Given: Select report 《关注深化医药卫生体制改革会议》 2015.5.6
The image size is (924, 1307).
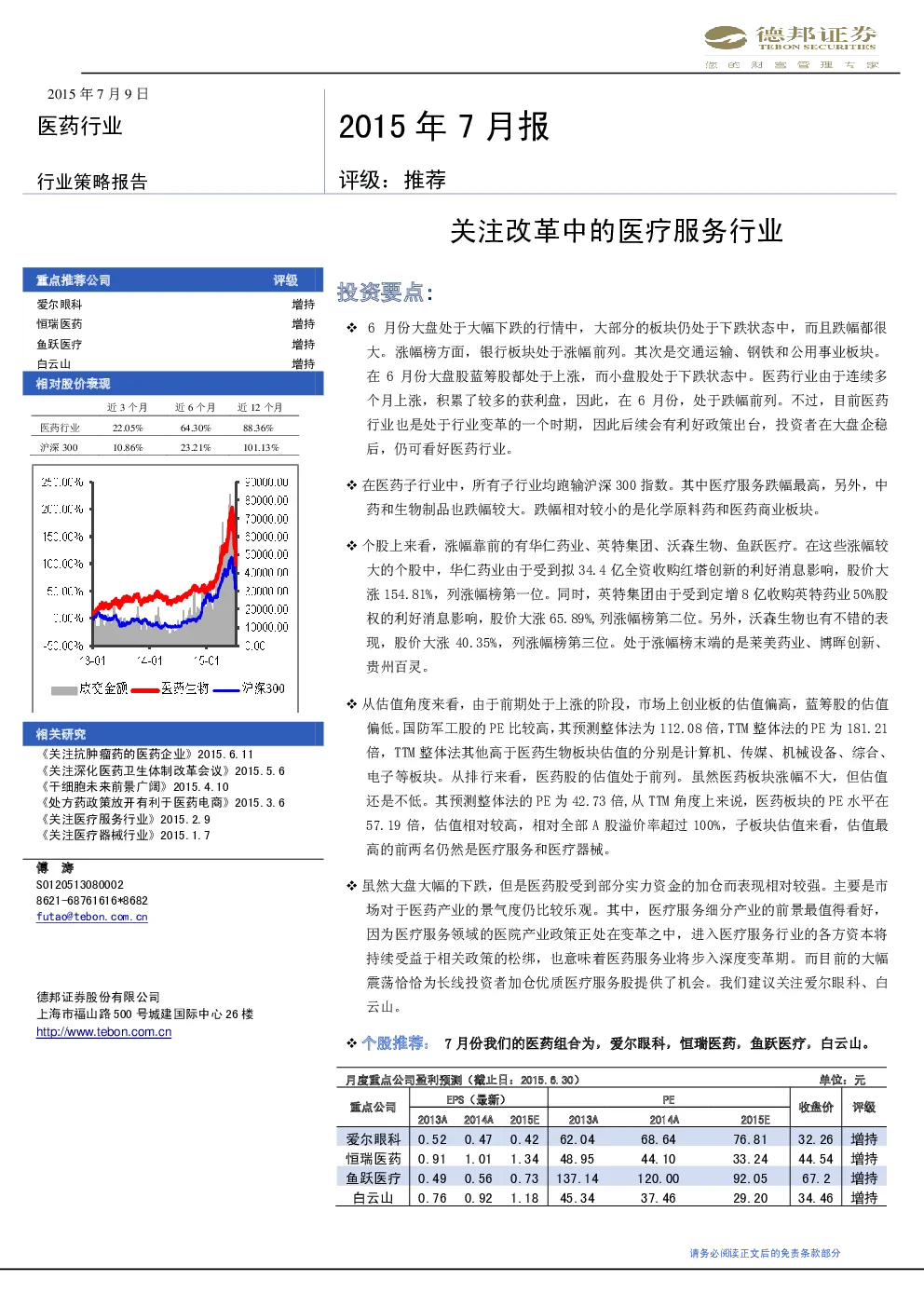Looking at the screenshot, I should (x=161, y=771).
